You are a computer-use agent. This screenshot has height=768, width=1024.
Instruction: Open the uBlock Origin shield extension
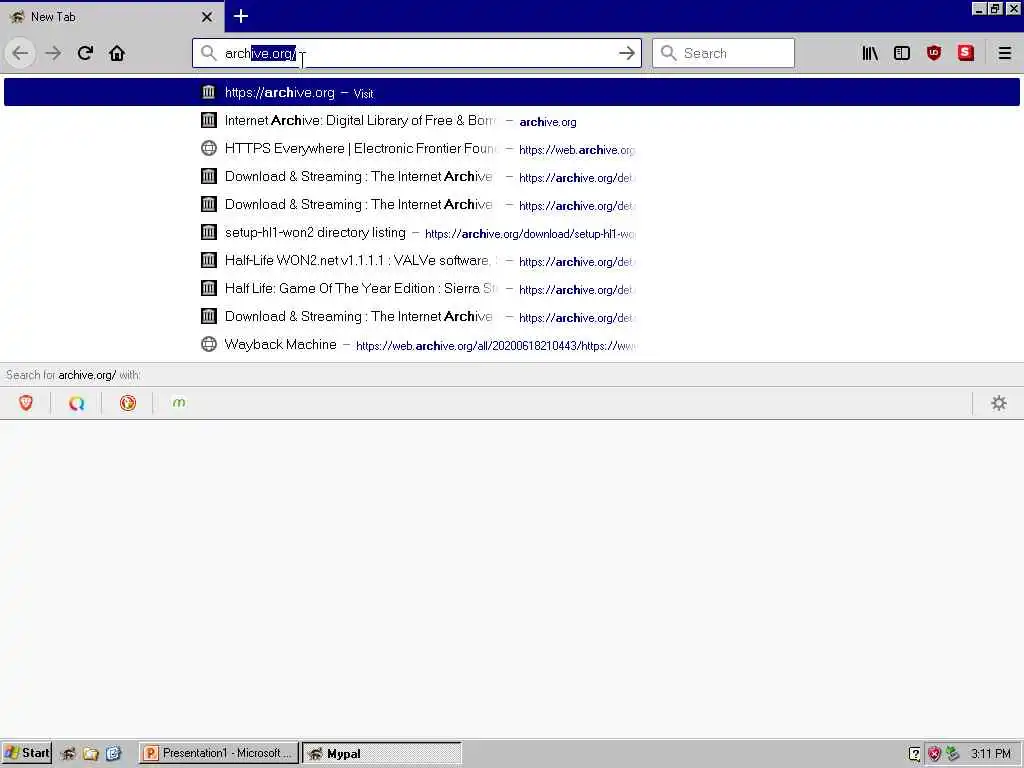click(934, 53)
